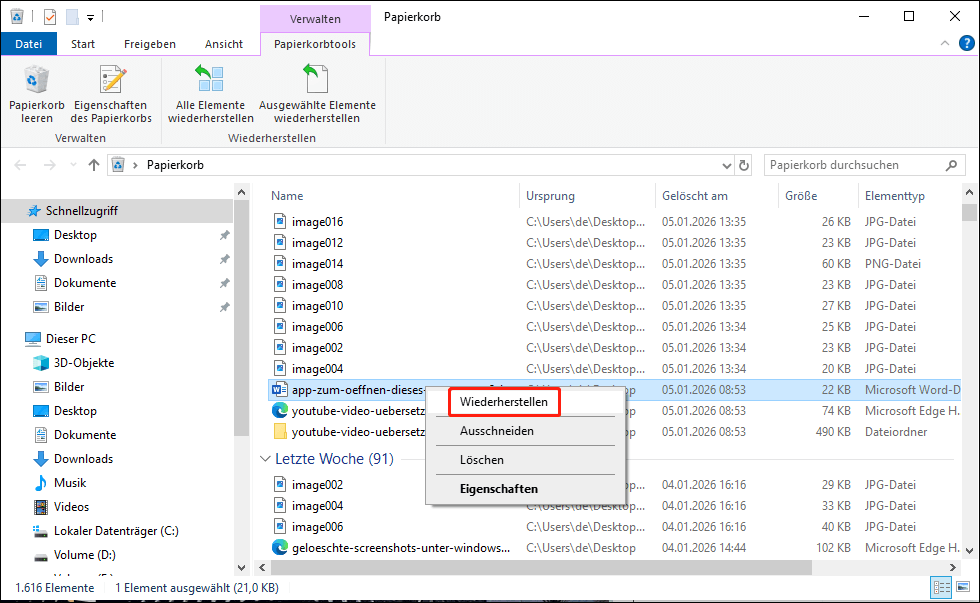This screenshot has height=603, width=980.
Task: Click Ausgewählte Elemente wiederherstellen icon
Action: pos(317,82)
